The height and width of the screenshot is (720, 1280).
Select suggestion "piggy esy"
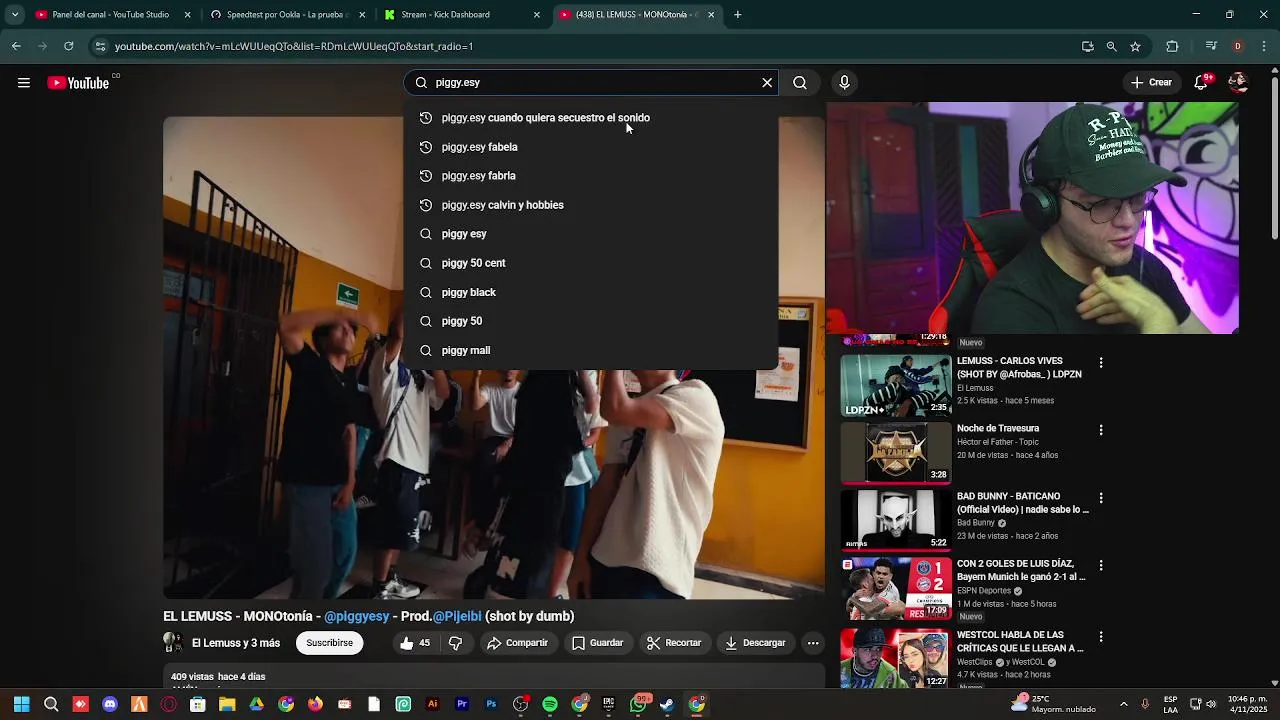[590, 234]
